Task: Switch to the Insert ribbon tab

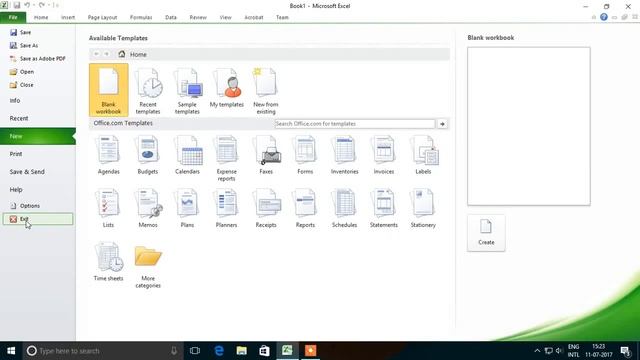Action: 68,18
